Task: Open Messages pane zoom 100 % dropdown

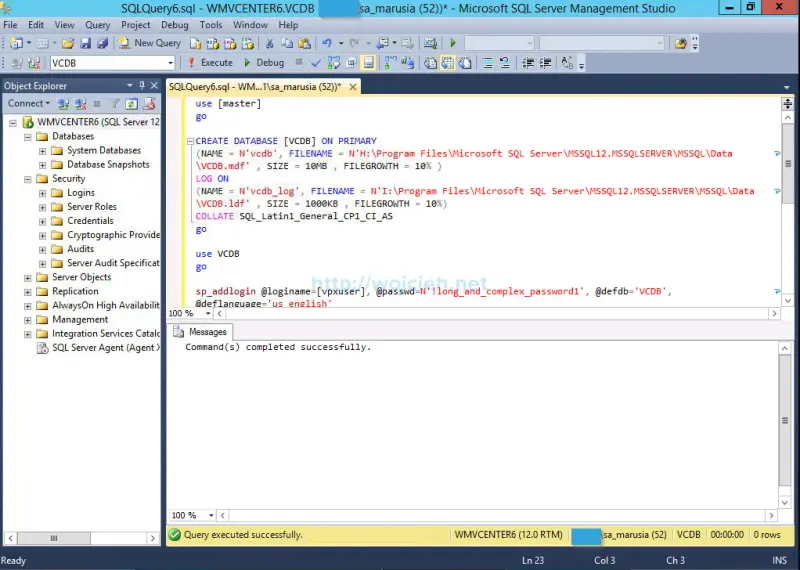Action: (211, 515)
